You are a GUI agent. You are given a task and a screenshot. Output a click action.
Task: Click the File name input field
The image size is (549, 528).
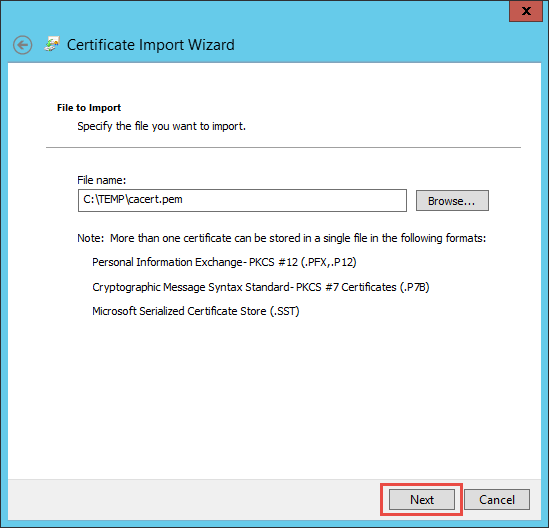(x=242, y=200)
